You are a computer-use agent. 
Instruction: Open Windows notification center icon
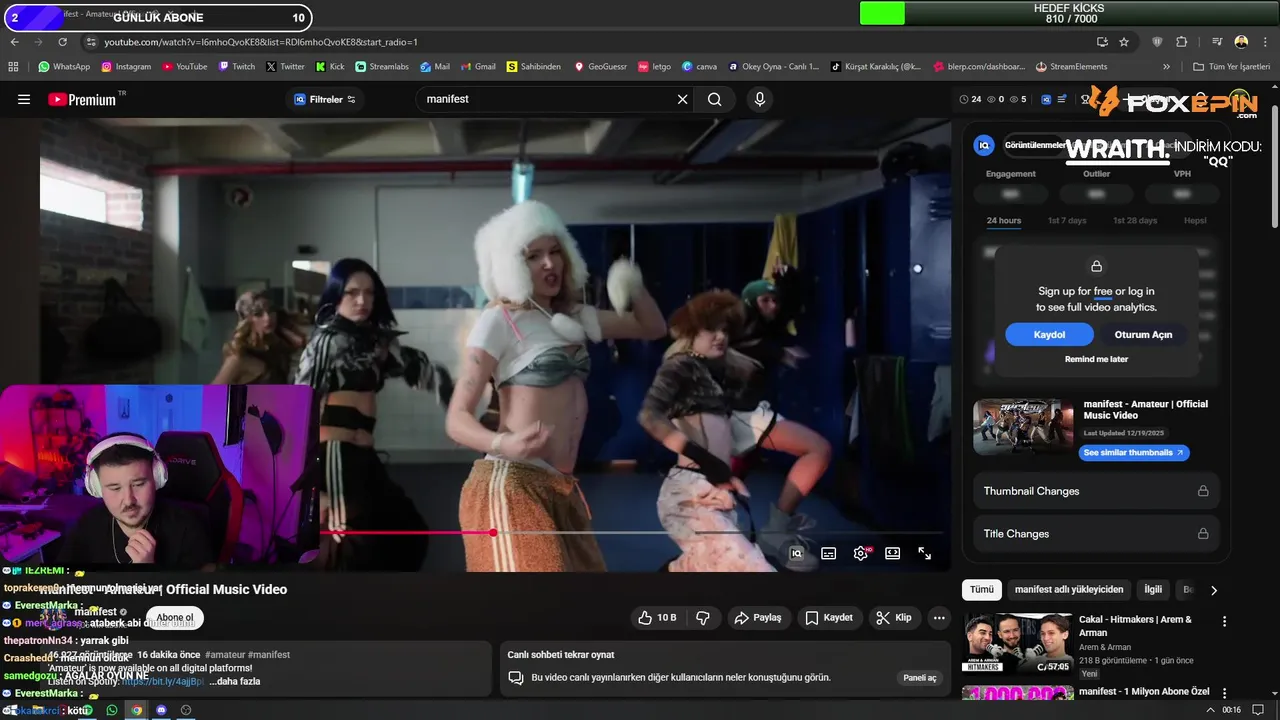1258,710
